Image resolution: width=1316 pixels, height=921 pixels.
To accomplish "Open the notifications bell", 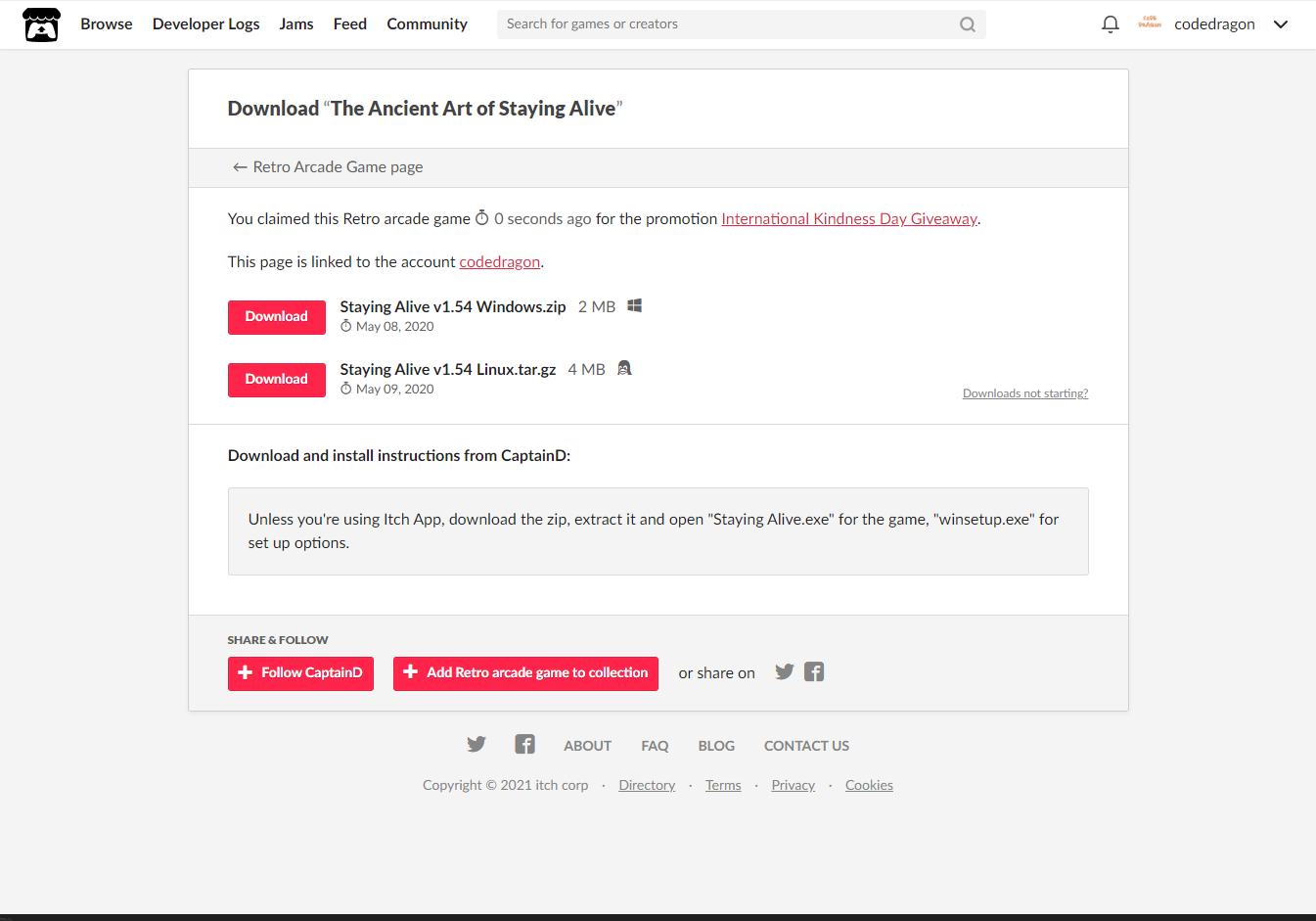I will 1110,24.
